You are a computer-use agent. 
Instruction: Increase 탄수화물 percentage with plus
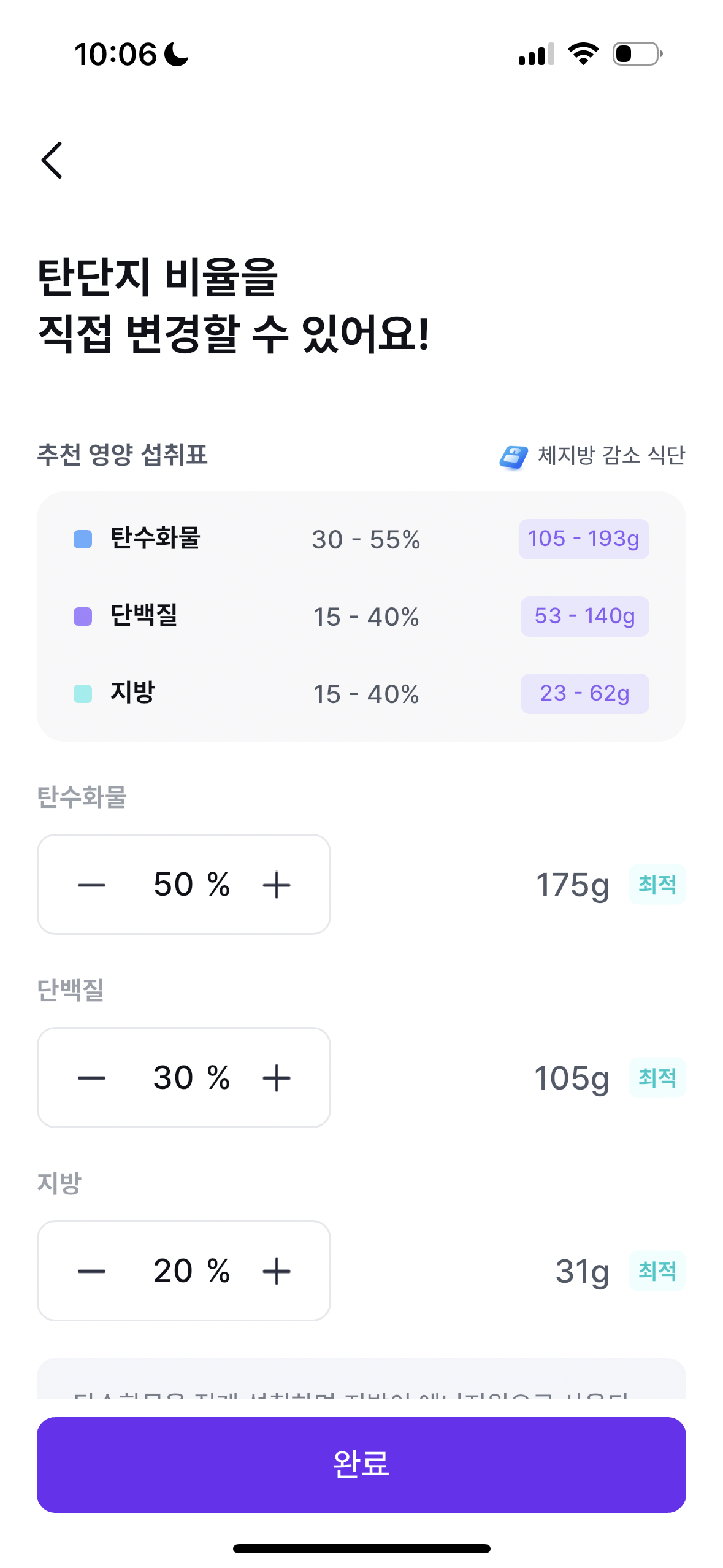coord(277,885)
